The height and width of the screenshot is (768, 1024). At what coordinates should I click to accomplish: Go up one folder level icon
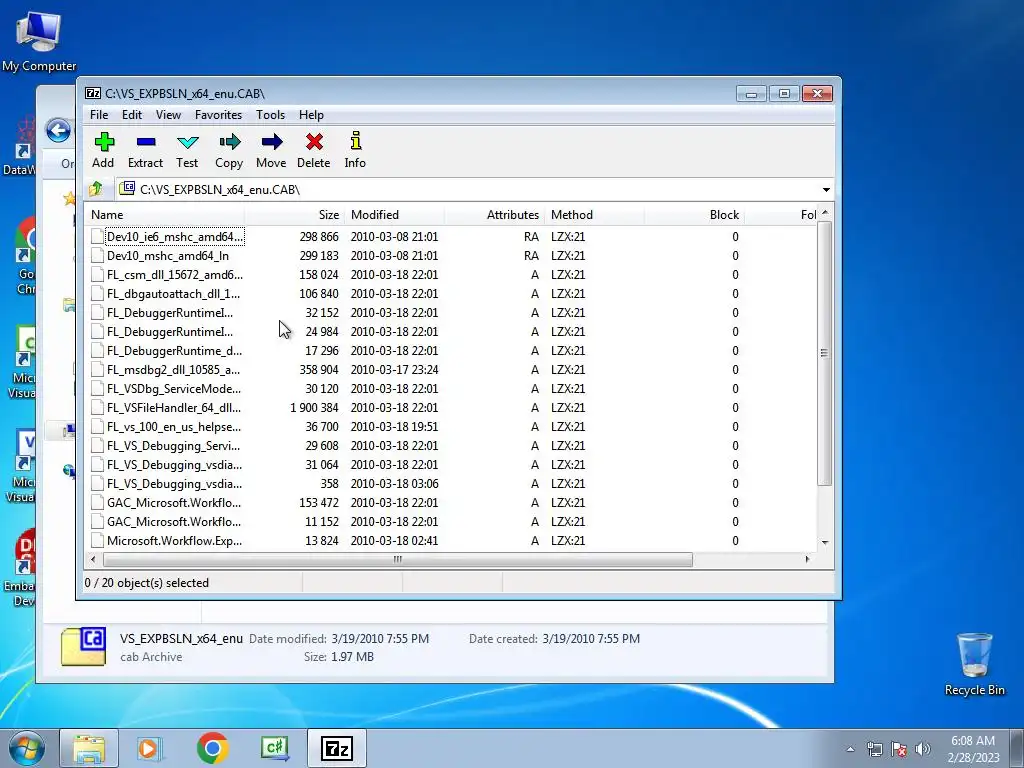(x=96, y=189)
